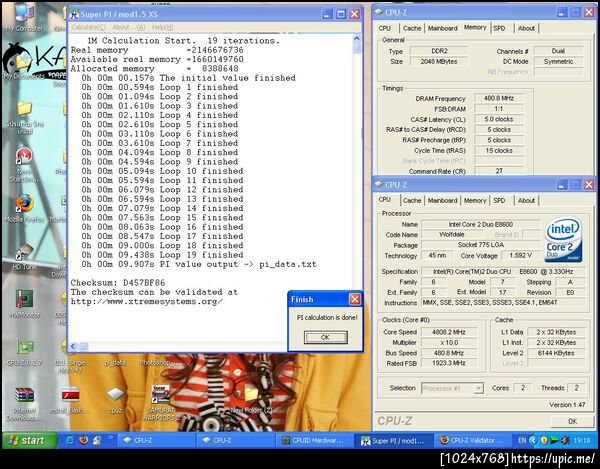Expand hidden system tray icons arrow
Viewport: 600px width, 469px height.
[533, 441]
